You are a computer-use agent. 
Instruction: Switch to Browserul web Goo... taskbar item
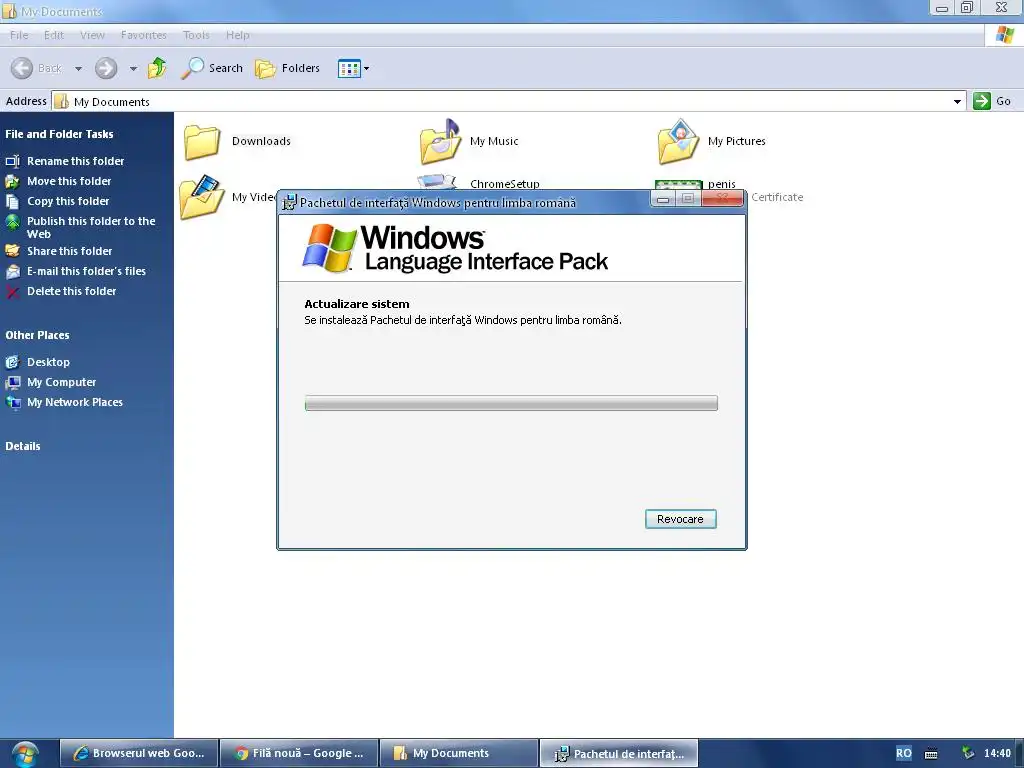click(x=138, y=753)
